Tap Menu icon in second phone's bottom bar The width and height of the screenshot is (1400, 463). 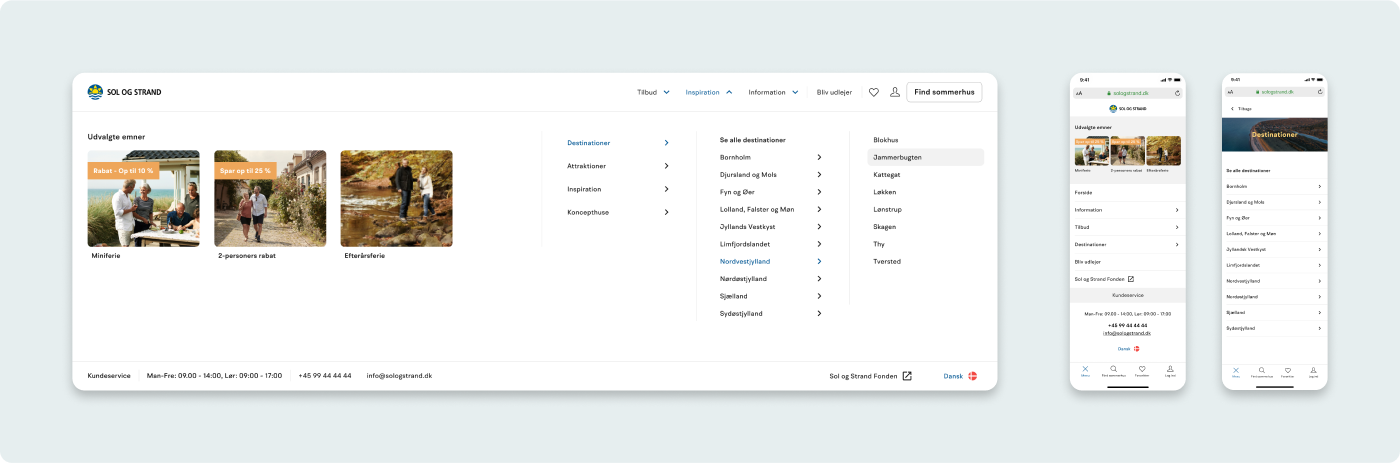pyautogui.click(x=1235, y=370)
